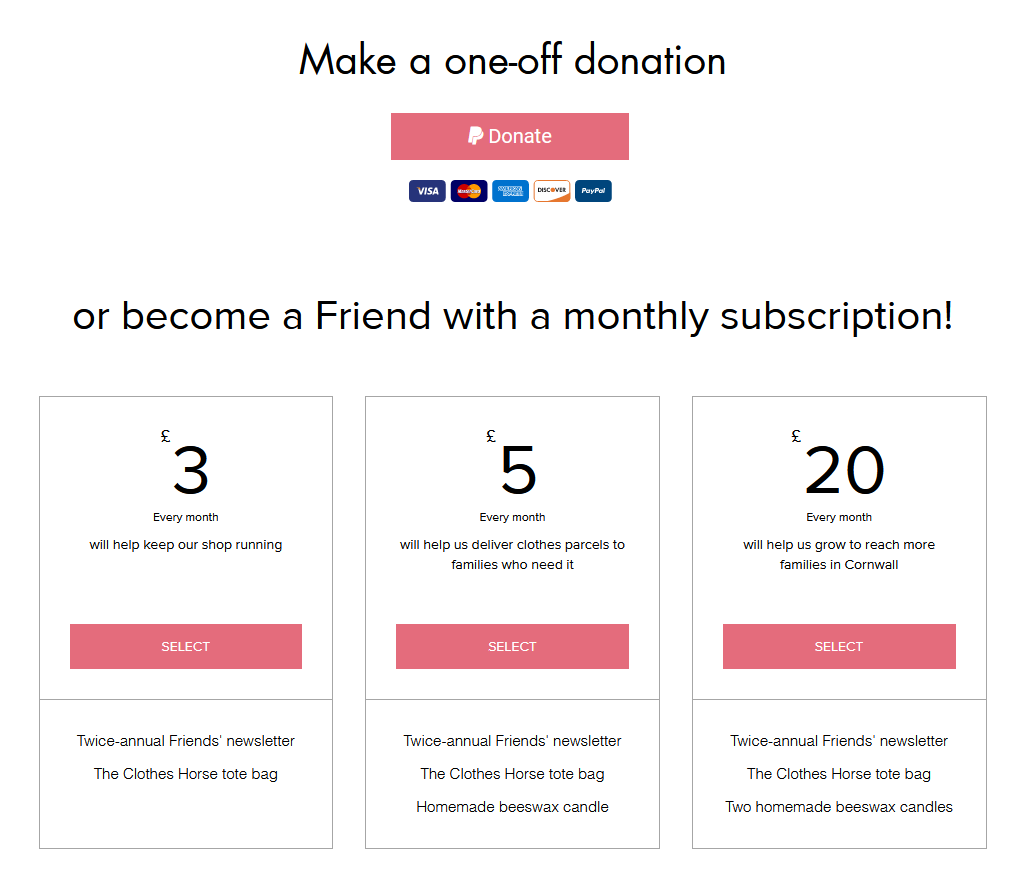Image resolution: width=1027 pixels, height=883 pixels.
Task: Click the Visa card icon
Action: [427, 191]
